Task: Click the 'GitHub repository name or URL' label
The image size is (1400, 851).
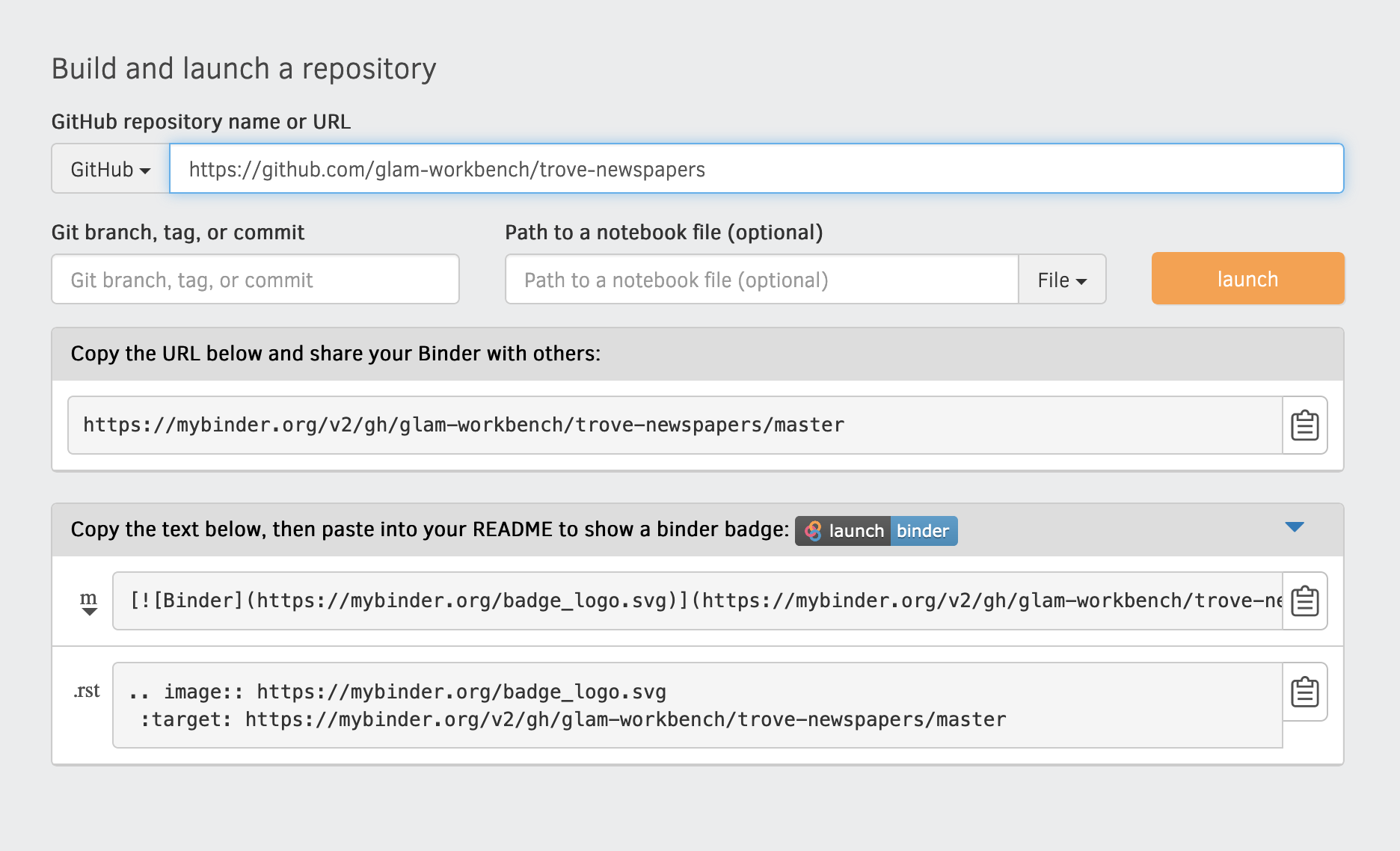Action: [201, 121]
